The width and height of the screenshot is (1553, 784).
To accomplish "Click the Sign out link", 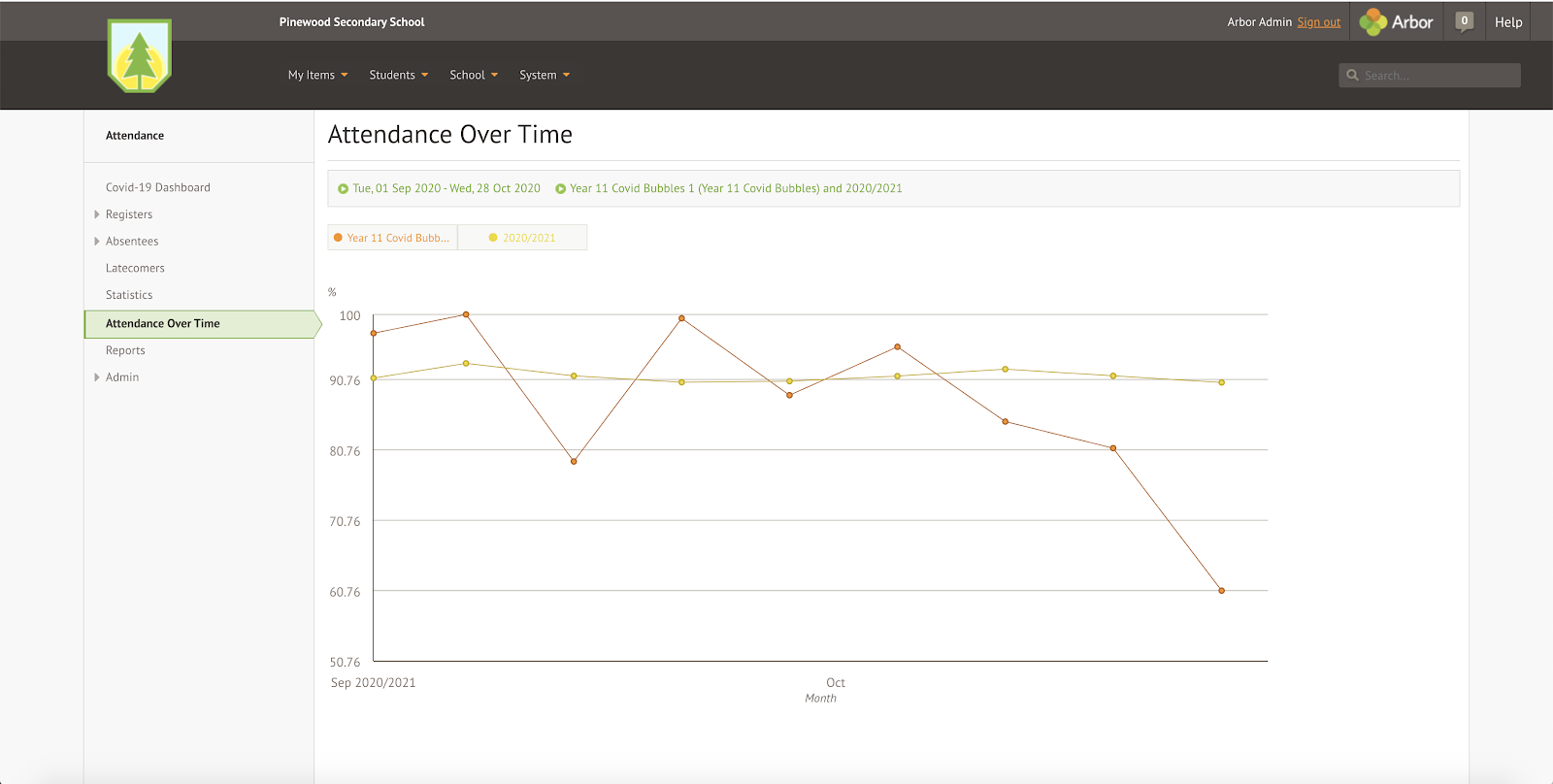I will [1318, 22].
